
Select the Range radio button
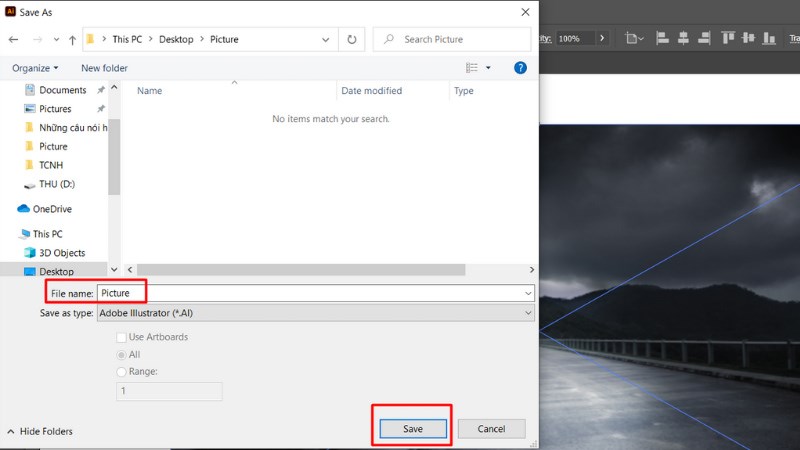(122, 372)
